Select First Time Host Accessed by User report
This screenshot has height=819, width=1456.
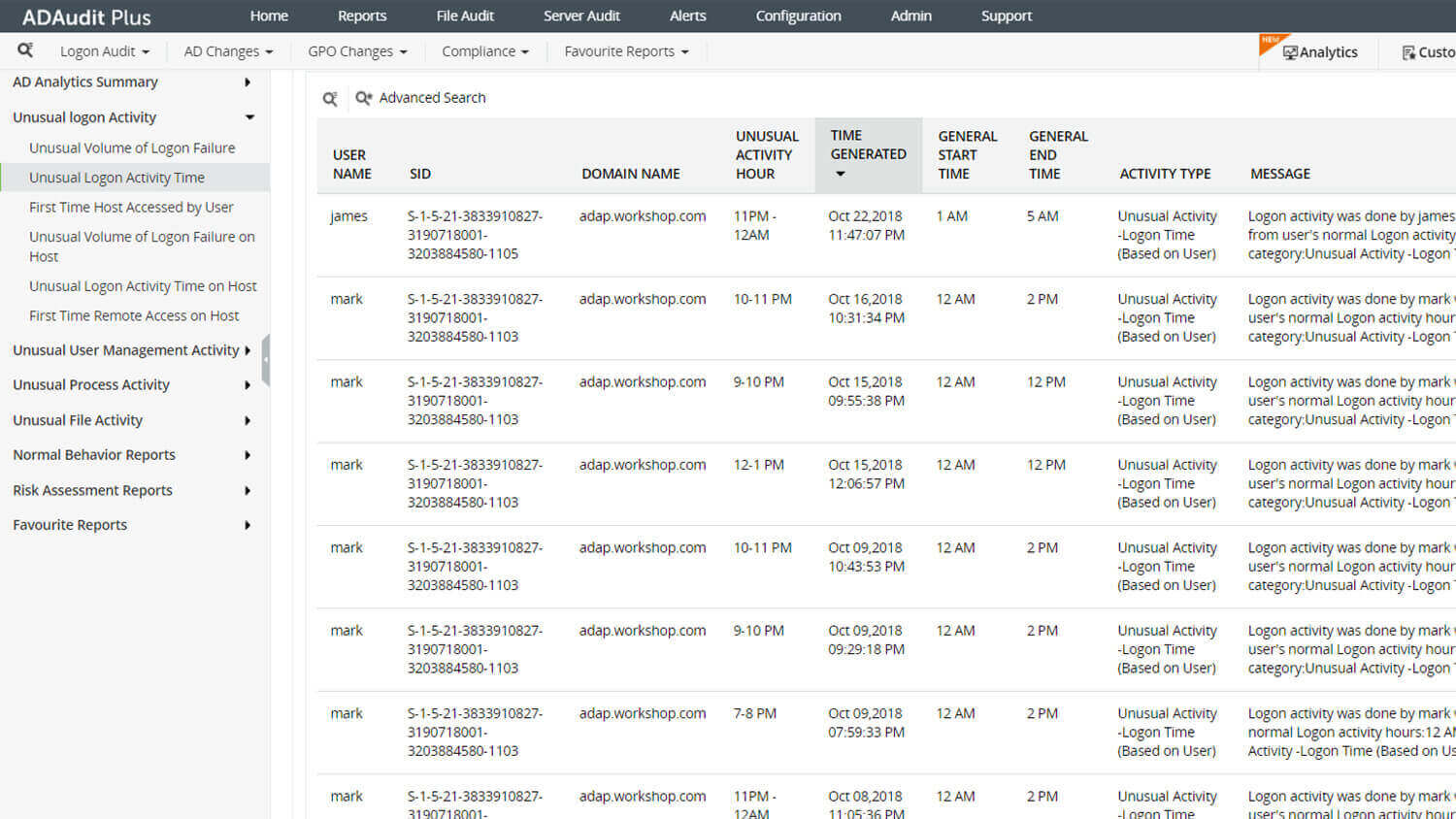click(132, 207)
